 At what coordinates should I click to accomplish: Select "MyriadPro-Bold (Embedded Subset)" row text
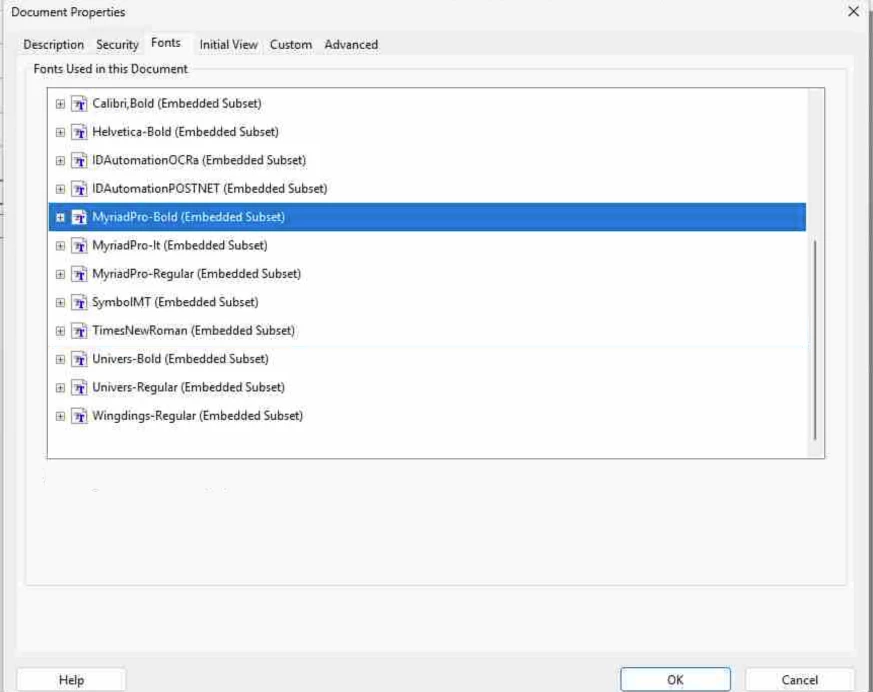[188, 217]
